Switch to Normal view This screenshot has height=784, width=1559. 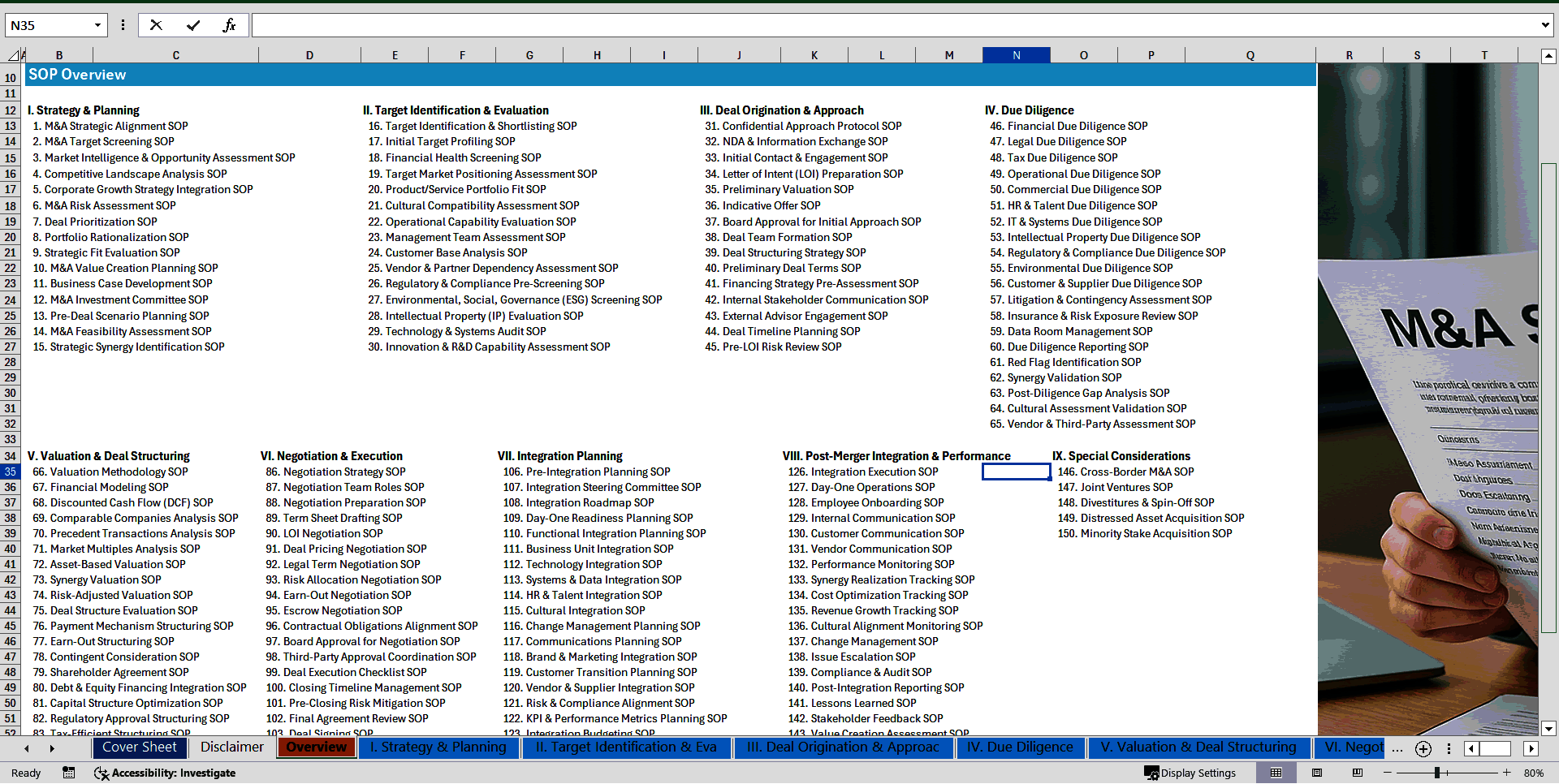click(x=1276, y=773)
